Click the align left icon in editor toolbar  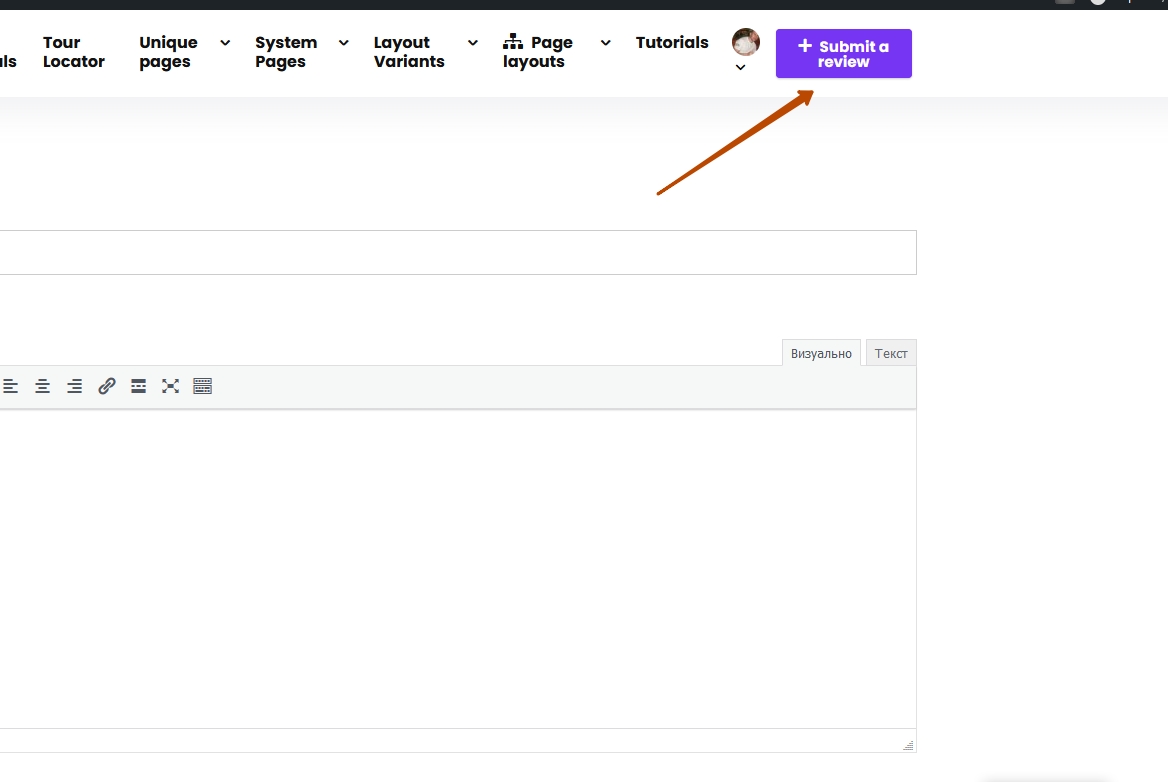coord(10,386)
